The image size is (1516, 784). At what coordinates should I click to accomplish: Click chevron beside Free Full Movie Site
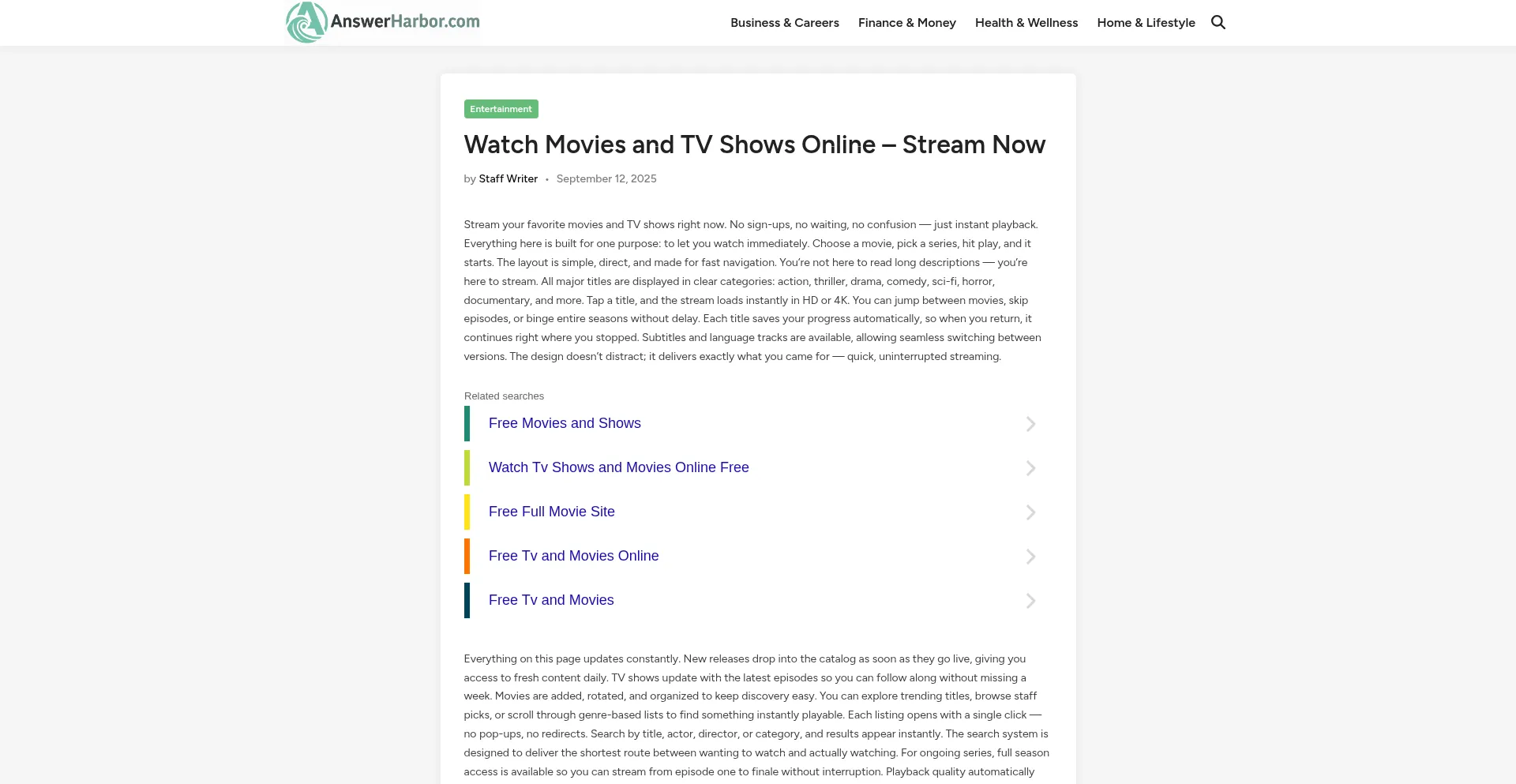(x=1030, y=512)
